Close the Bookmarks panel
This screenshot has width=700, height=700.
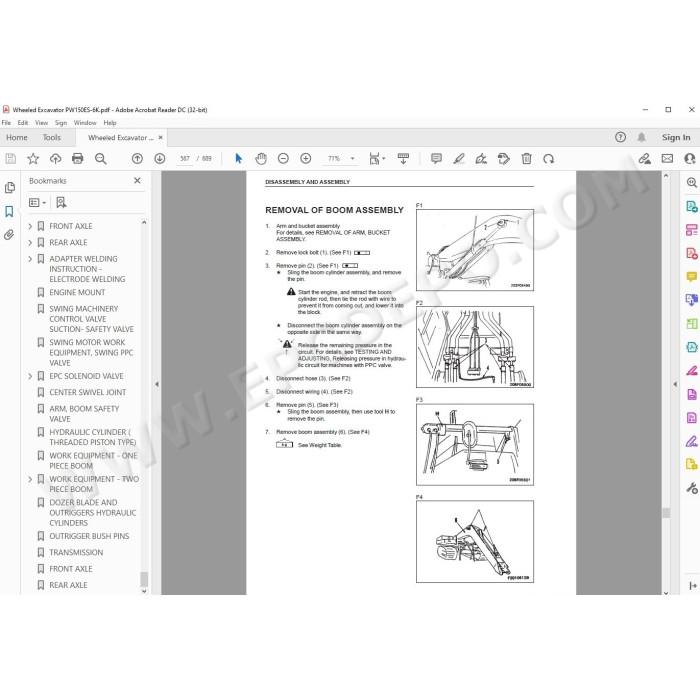tap(138, 180)
